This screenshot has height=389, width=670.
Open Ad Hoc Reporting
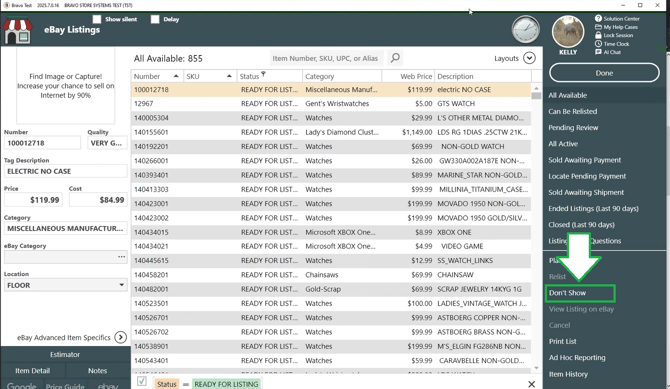point(577,358)
